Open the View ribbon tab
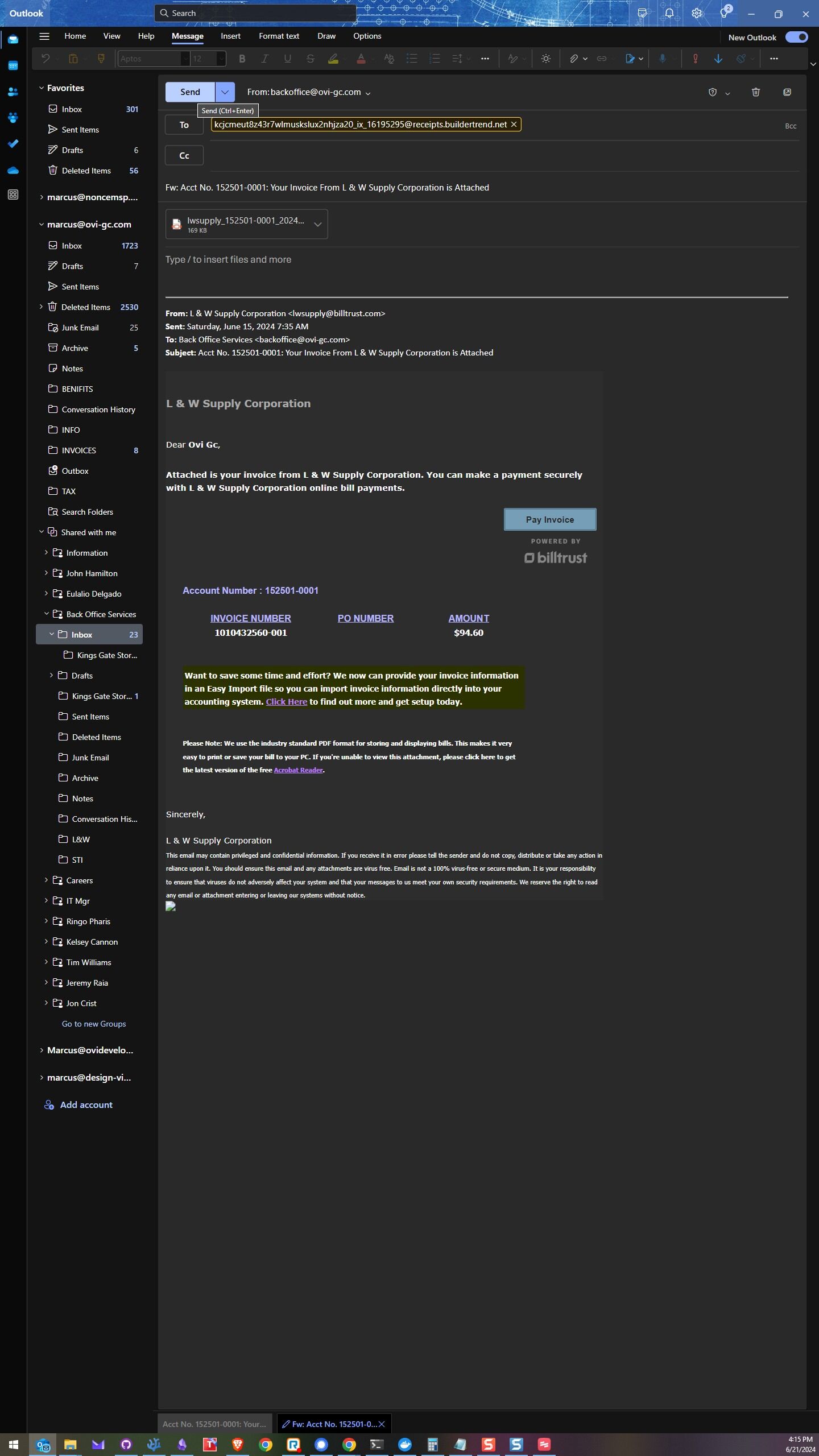 [x=112, y=36]
